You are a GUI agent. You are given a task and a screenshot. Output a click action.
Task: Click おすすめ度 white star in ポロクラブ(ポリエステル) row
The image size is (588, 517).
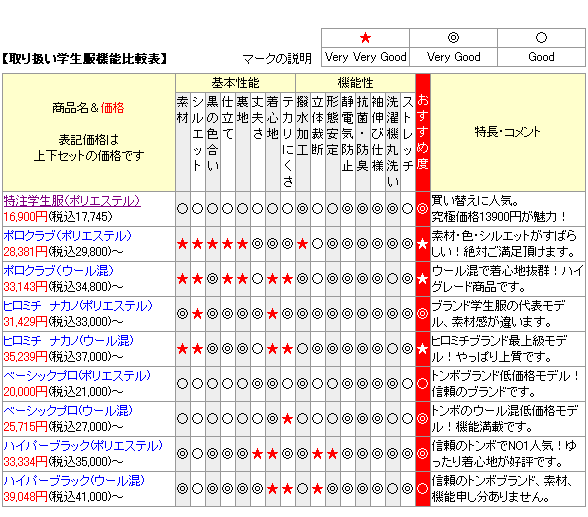[x=423, y=244]
